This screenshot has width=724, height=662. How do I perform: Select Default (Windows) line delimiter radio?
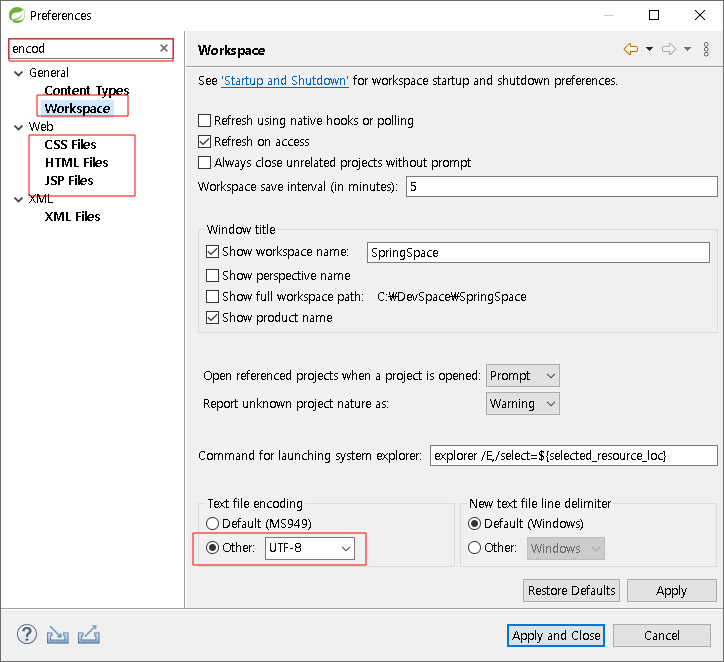[474, 524]
